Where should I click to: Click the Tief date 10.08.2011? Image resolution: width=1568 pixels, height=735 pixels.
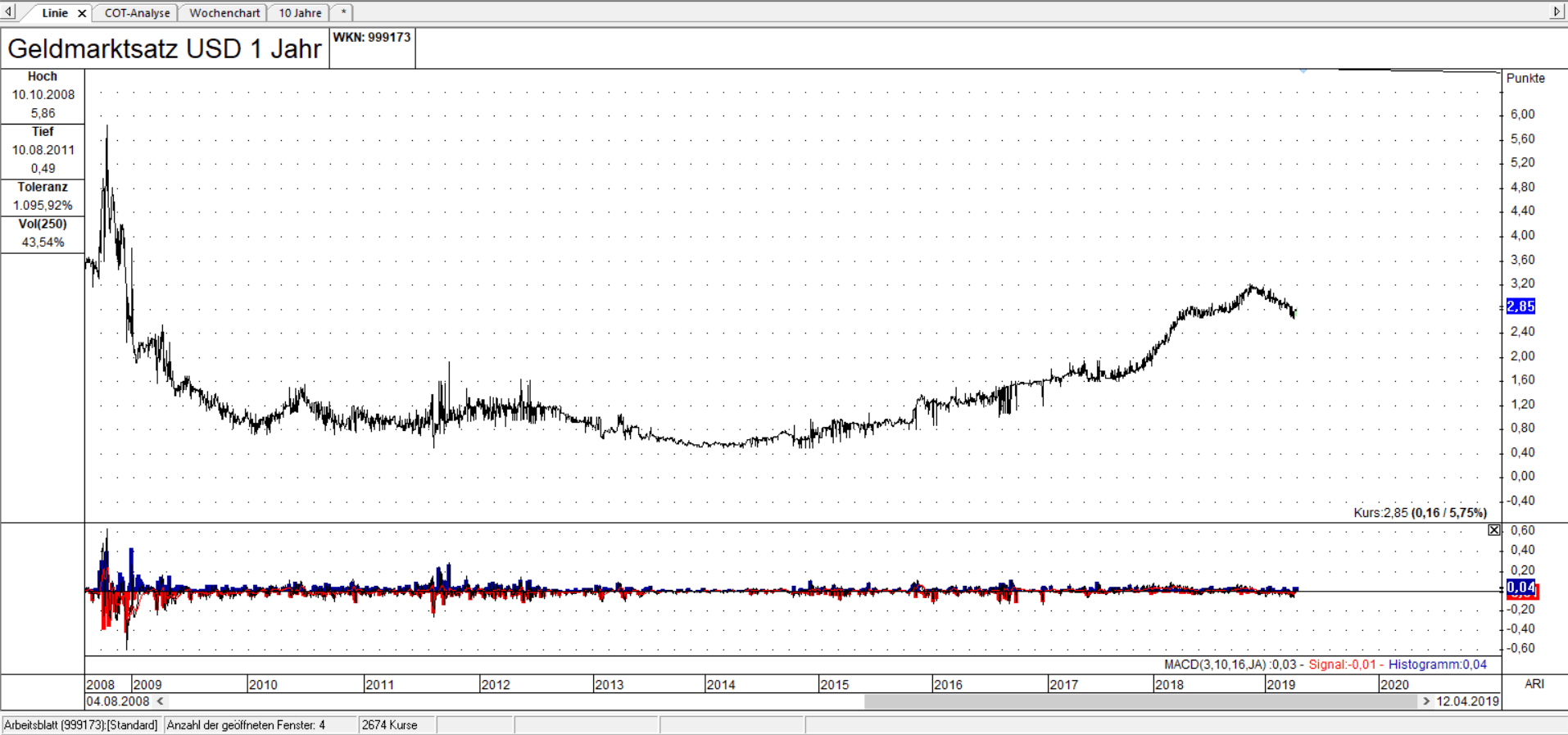click(43, 150)
